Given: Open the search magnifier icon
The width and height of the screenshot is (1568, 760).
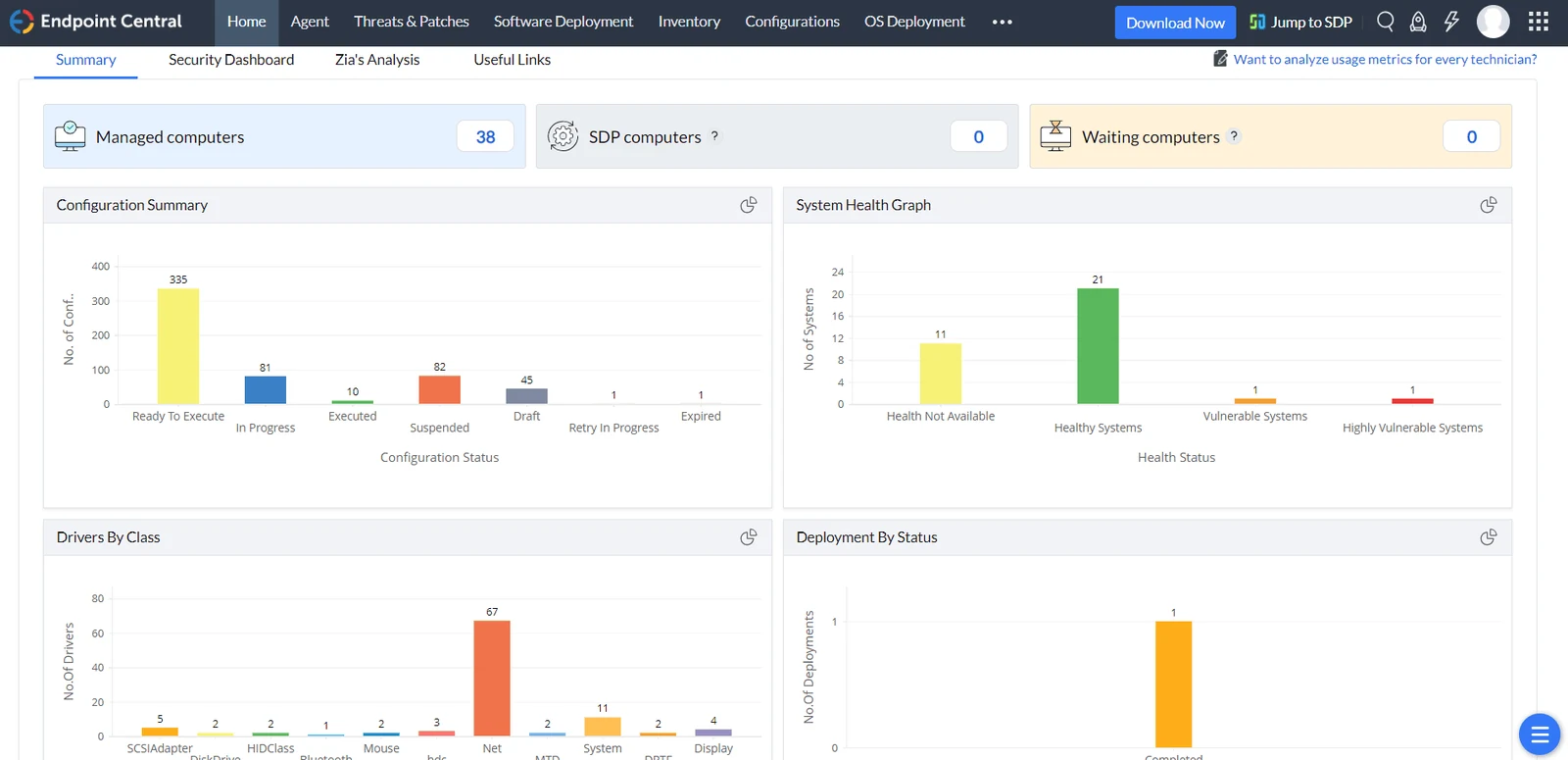Looking at the screenshot, I should pyautogui.click(x=1385, y=22).
